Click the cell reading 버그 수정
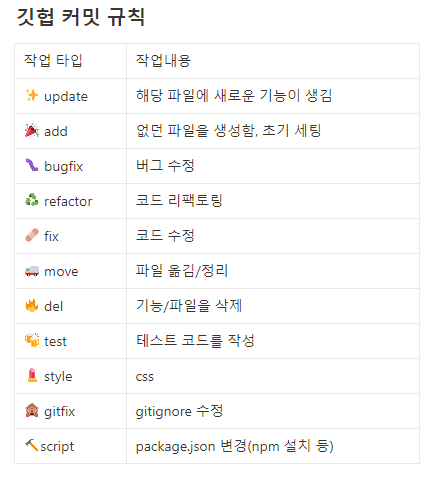Screen dimensions: 446x481 tap(273, 166)
